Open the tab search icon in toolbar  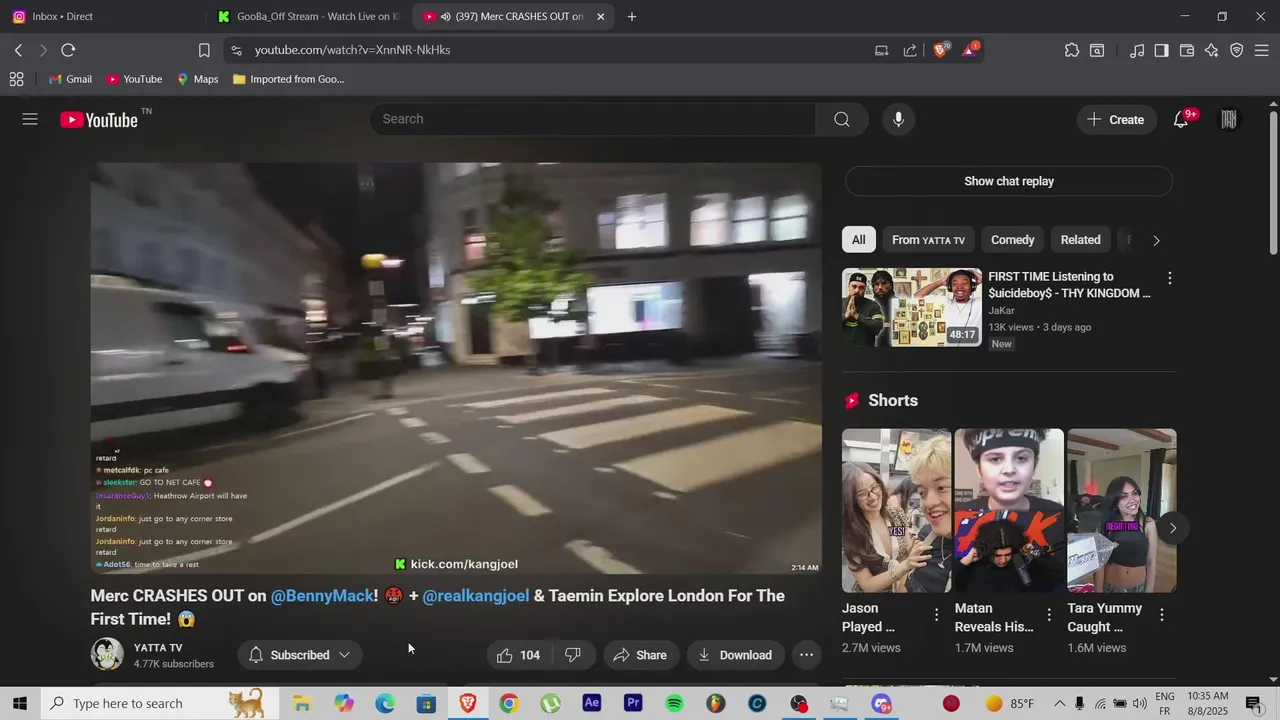pos(1097,50)
